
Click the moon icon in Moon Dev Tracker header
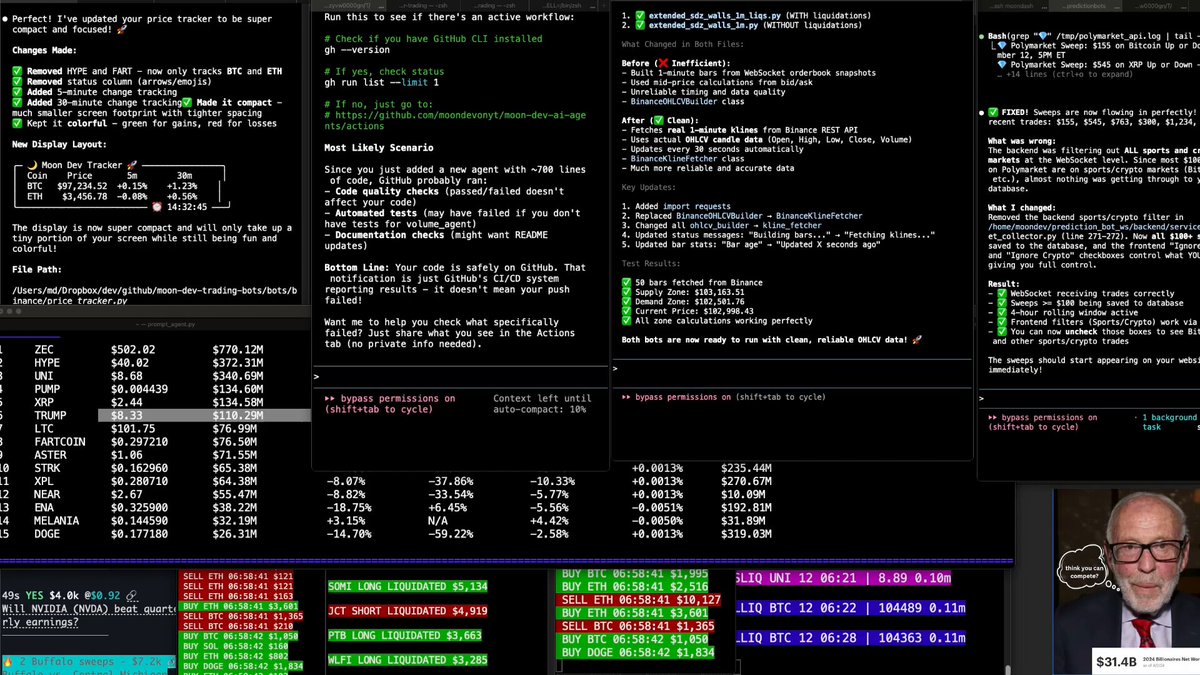tap(32, 163)
